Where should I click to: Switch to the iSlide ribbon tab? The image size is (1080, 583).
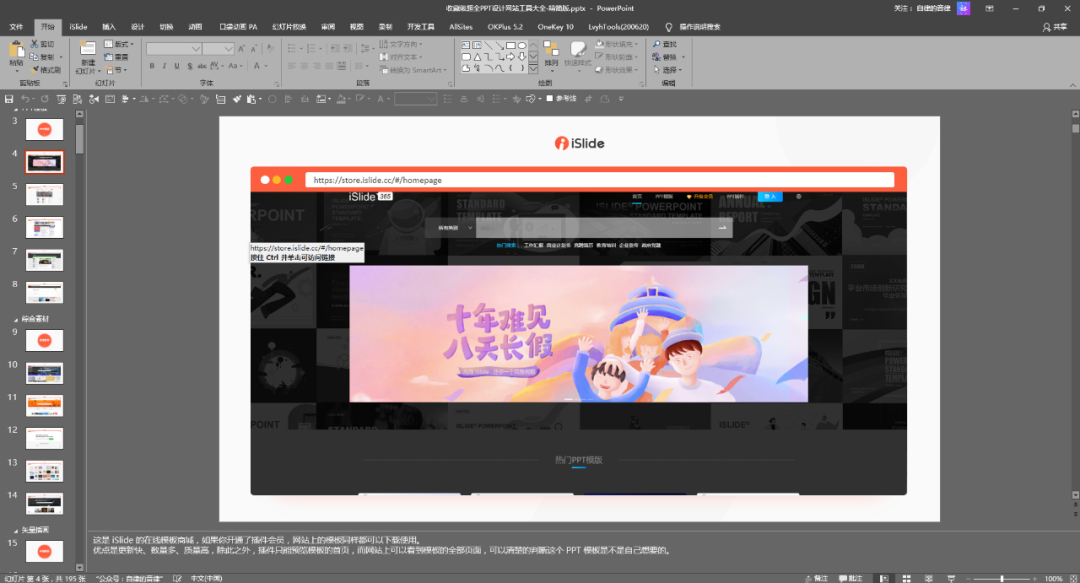tap(78, 27)
